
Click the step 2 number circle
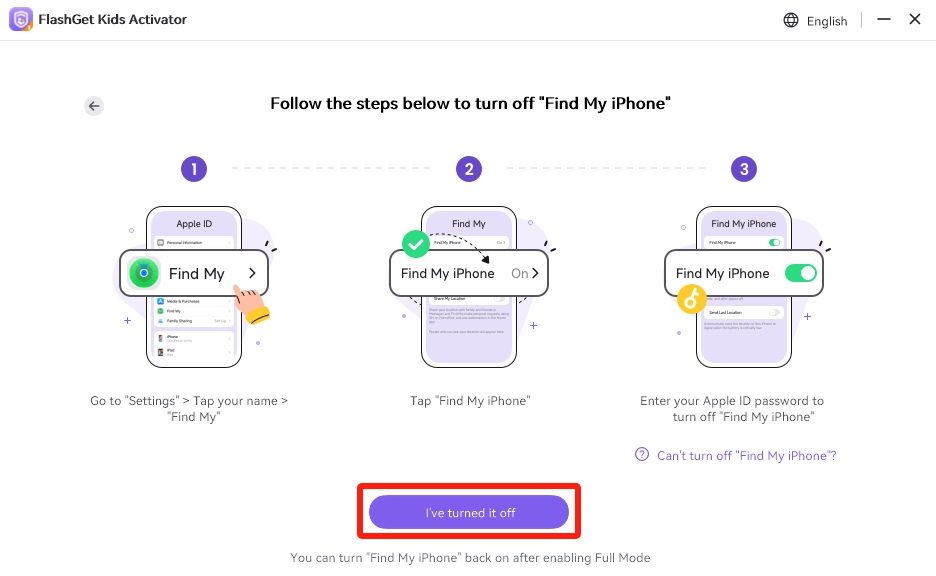click(x=468, y=168)
